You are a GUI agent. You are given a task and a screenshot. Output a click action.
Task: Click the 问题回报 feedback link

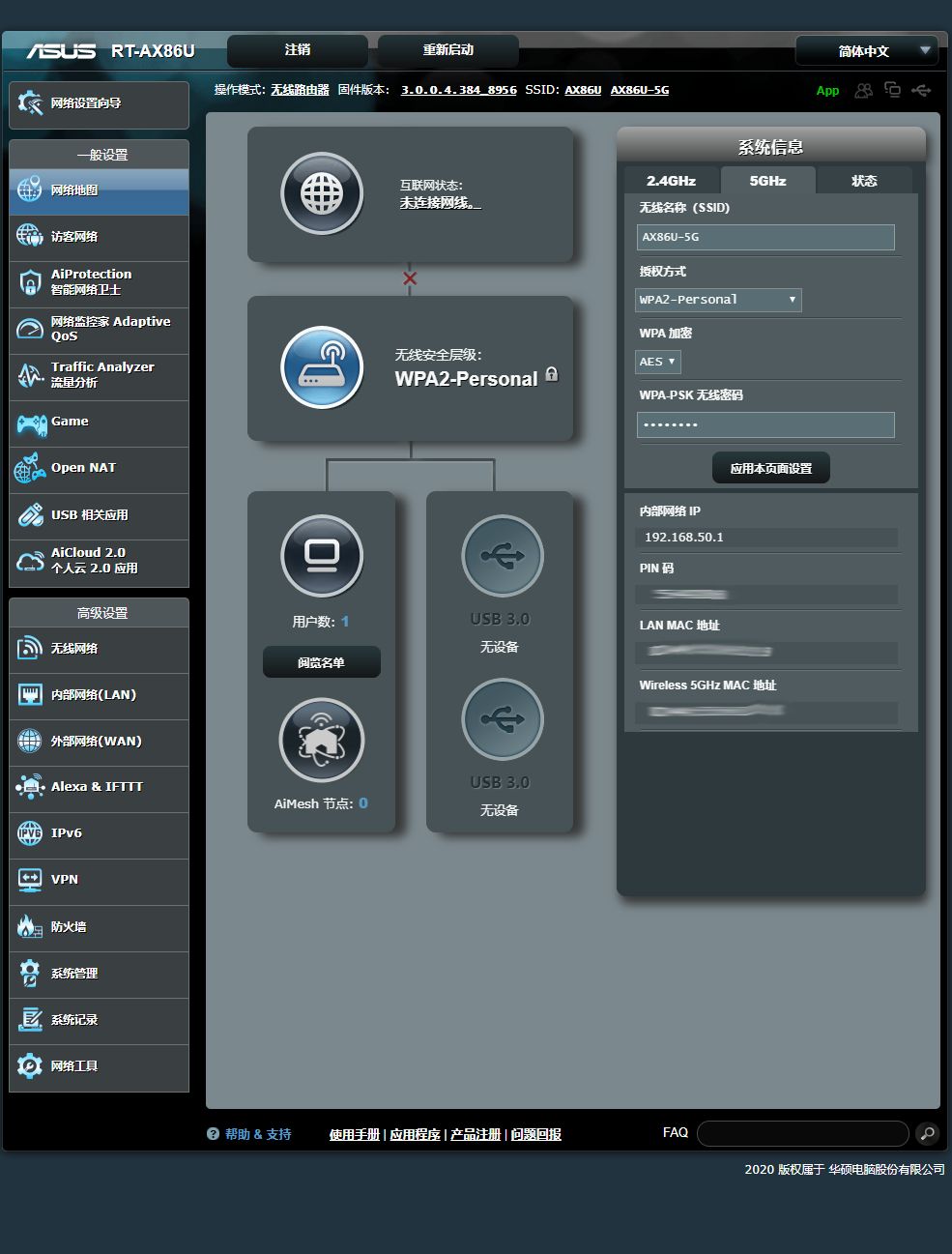tap(536, 1134)
